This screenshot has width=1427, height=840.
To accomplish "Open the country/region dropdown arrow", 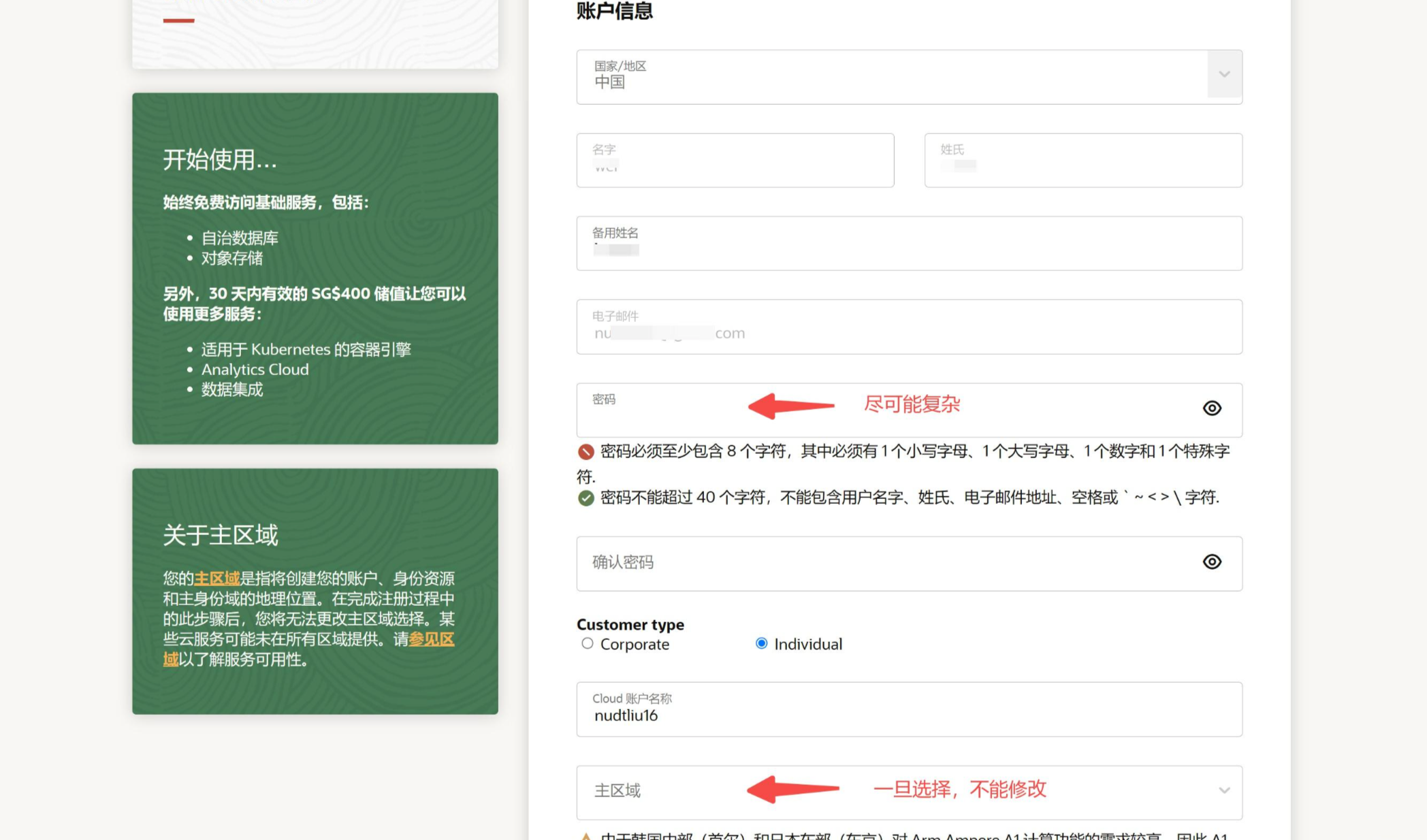I will pyautogui.click(x=1224, y=75).
